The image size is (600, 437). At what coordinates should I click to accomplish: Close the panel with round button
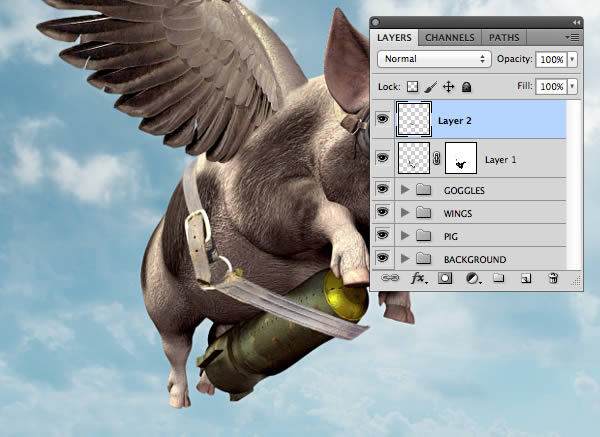tap(376, 23)
